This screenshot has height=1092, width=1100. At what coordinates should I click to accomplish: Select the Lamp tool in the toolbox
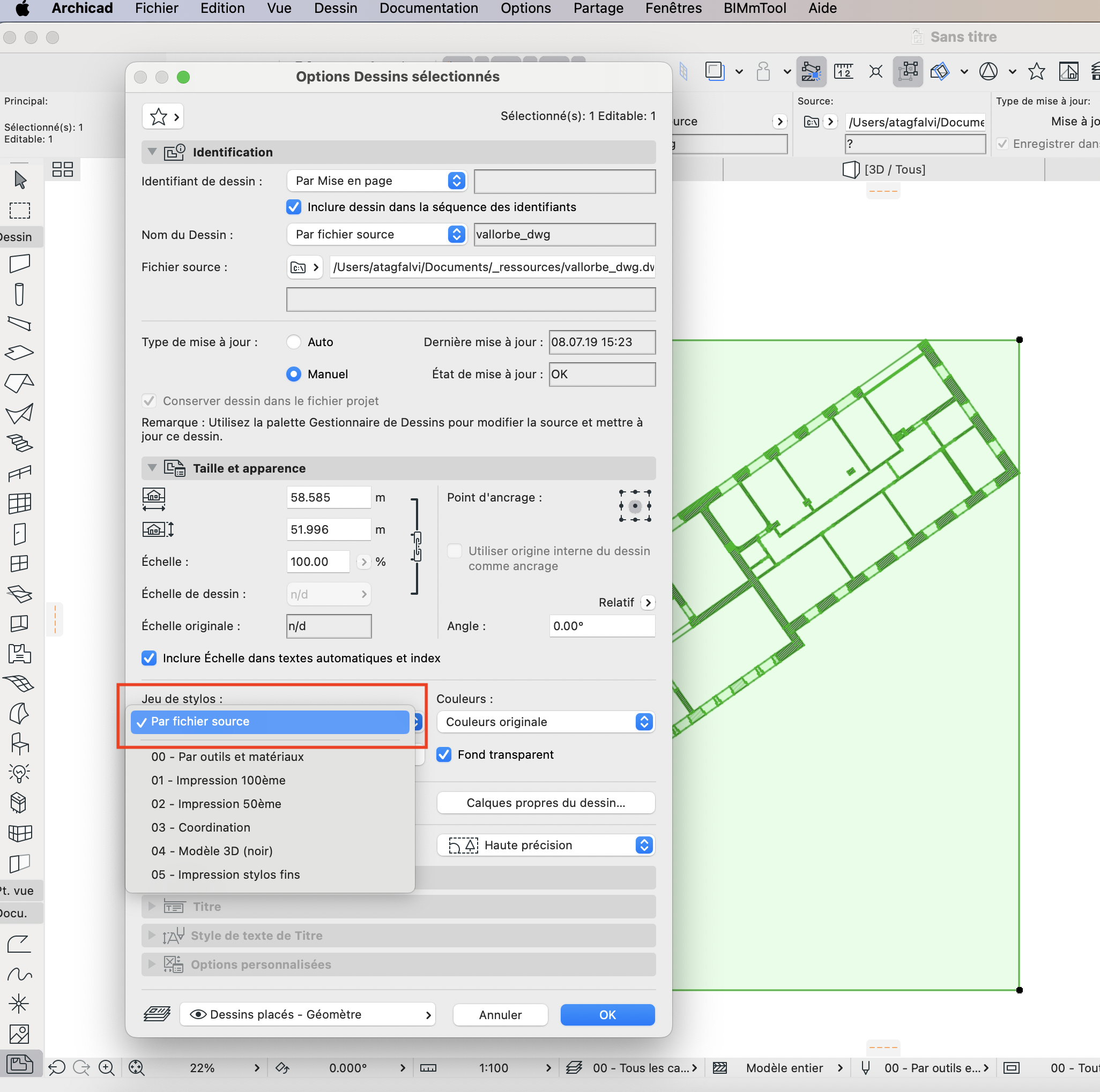tap(20, 773)
